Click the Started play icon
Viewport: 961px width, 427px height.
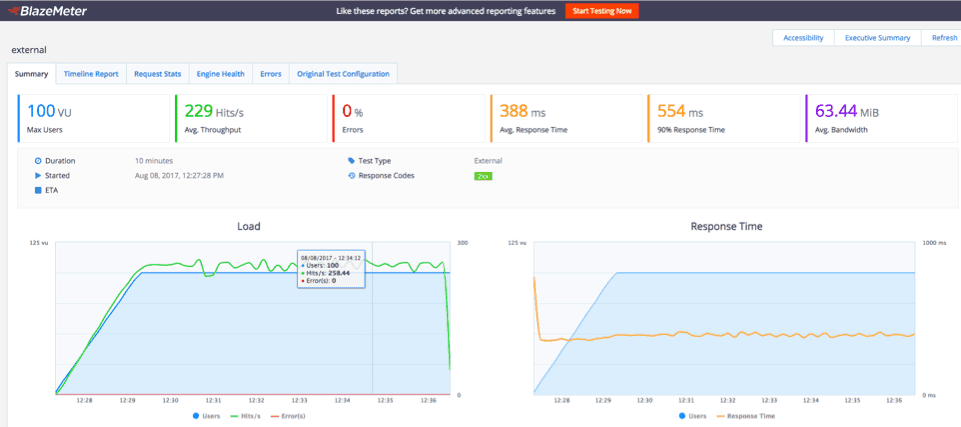pos(39,175)
